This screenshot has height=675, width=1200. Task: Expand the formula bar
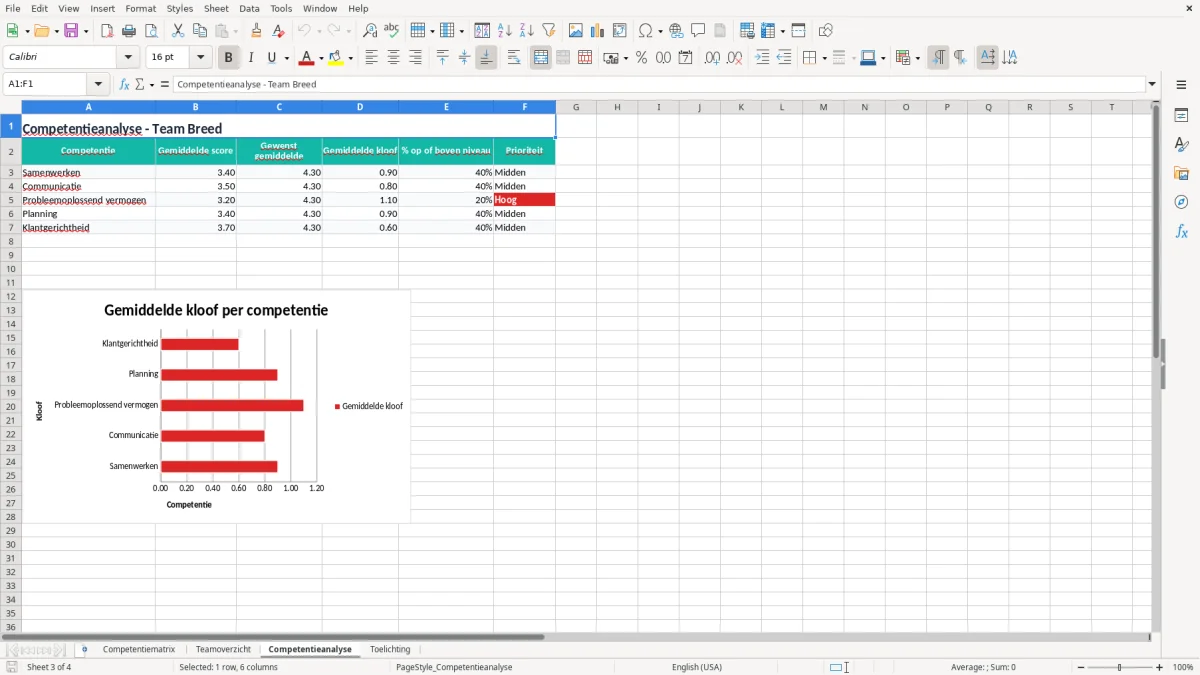1152,84
